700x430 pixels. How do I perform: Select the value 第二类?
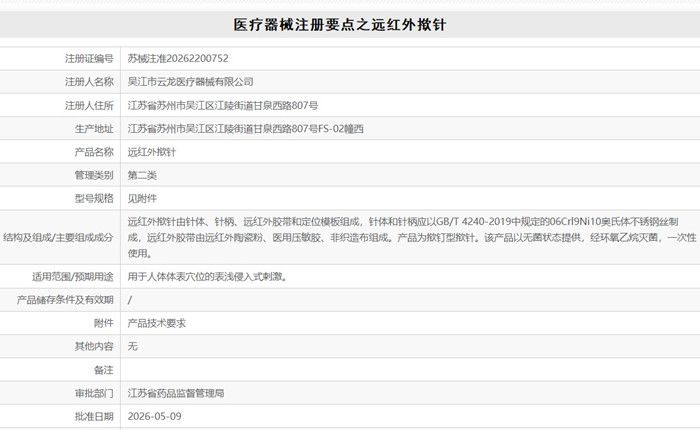point(142,175)
